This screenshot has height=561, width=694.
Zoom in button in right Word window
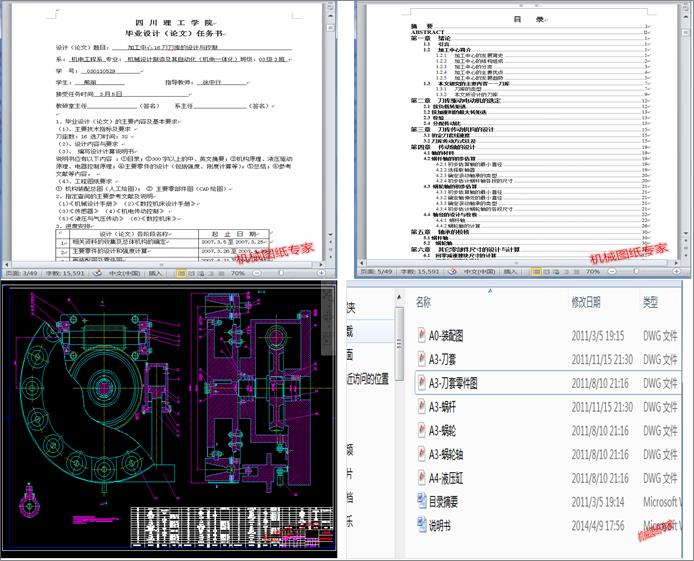[676, 271]
